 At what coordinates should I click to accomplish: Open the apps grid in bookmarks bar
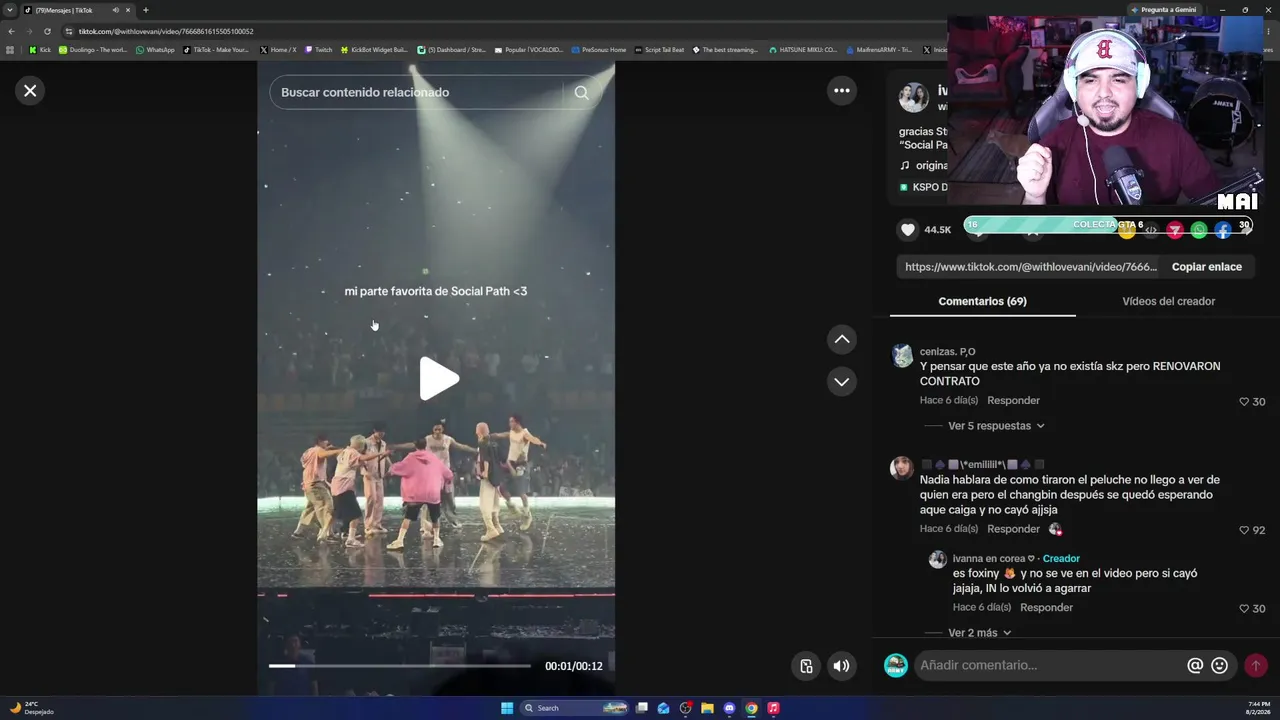[x=10, y=50]
